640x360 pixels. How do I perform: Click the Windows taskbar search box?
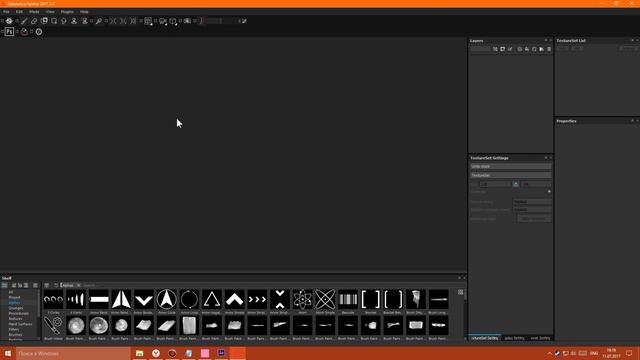tap(73, 353)
